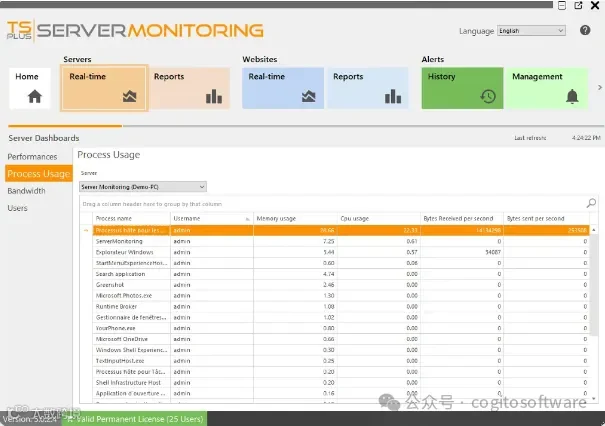Open Alerts History tile
Viewport: 605px width, 426px height.
click(x=462, y=88)
